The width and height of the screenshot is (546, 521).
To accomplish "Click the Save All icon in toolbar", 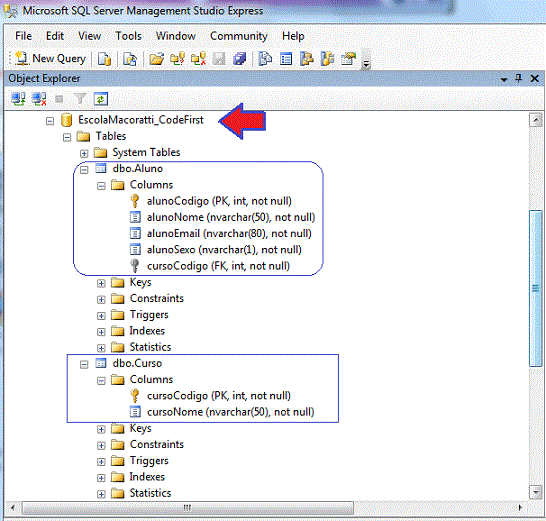I will pos(240,59).
